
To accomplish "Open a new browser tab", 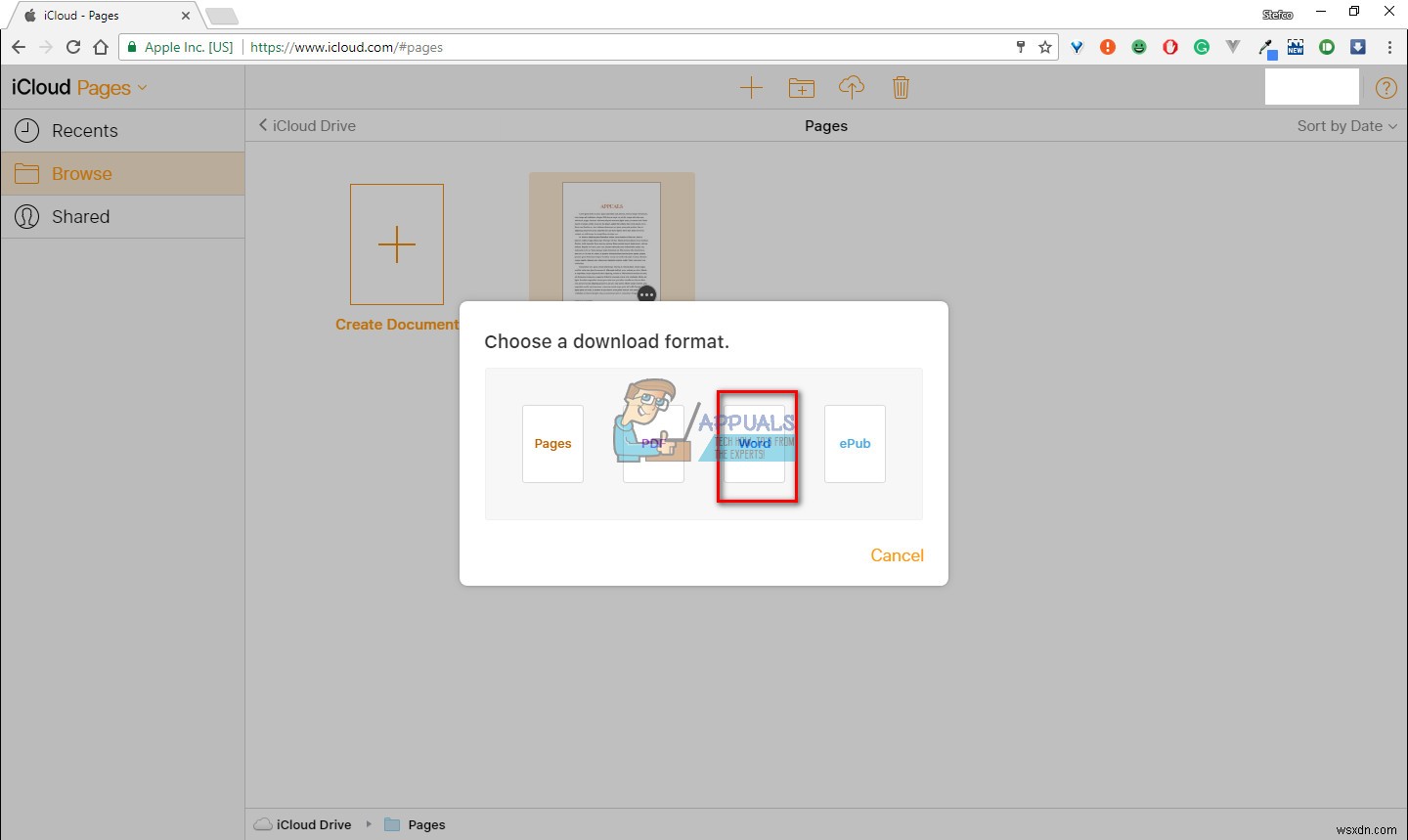I will [223, 16].
